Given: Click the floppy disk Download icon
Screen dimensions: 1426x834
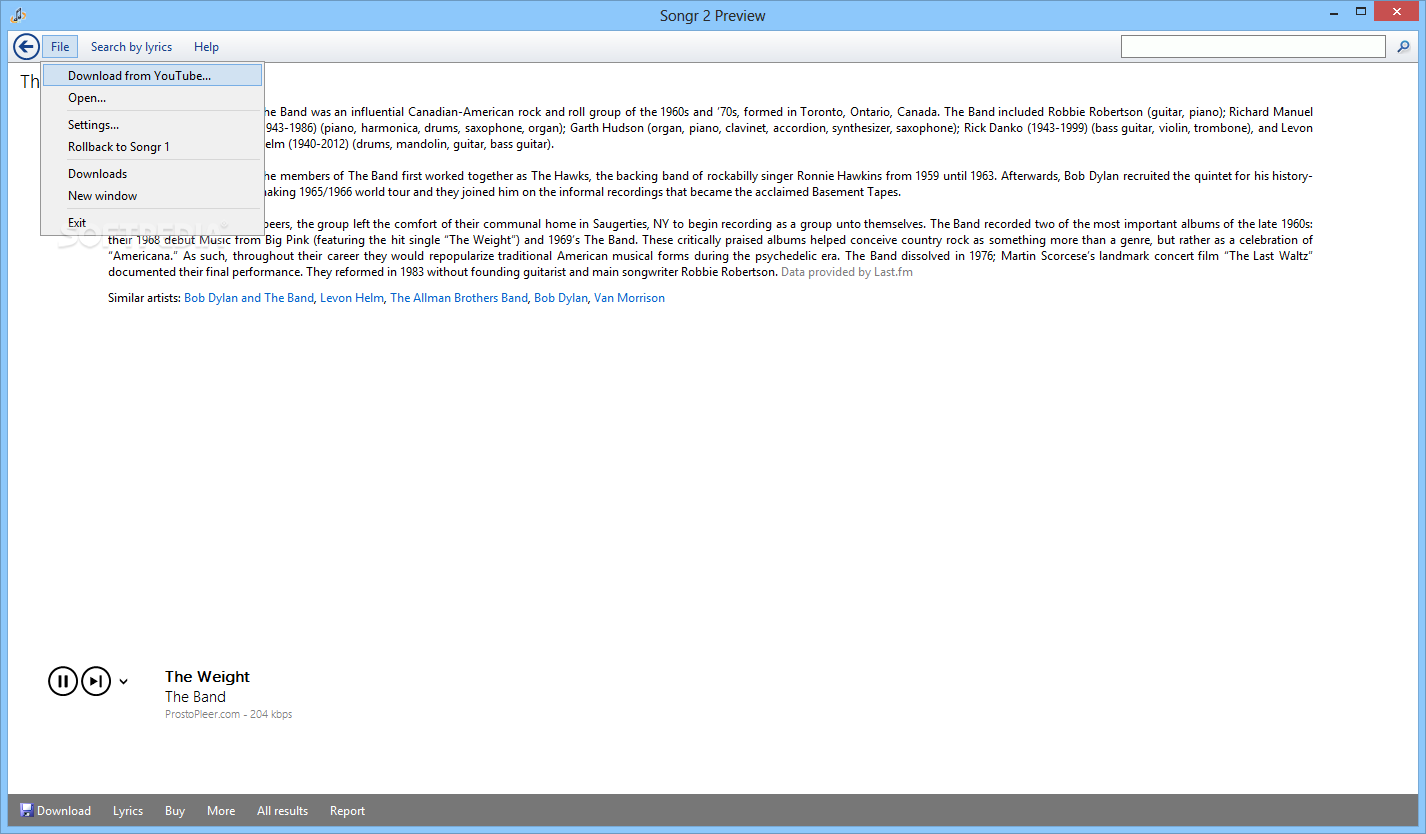Looking at the screenshot, I should pyautogui.click(x=27, y=810).
